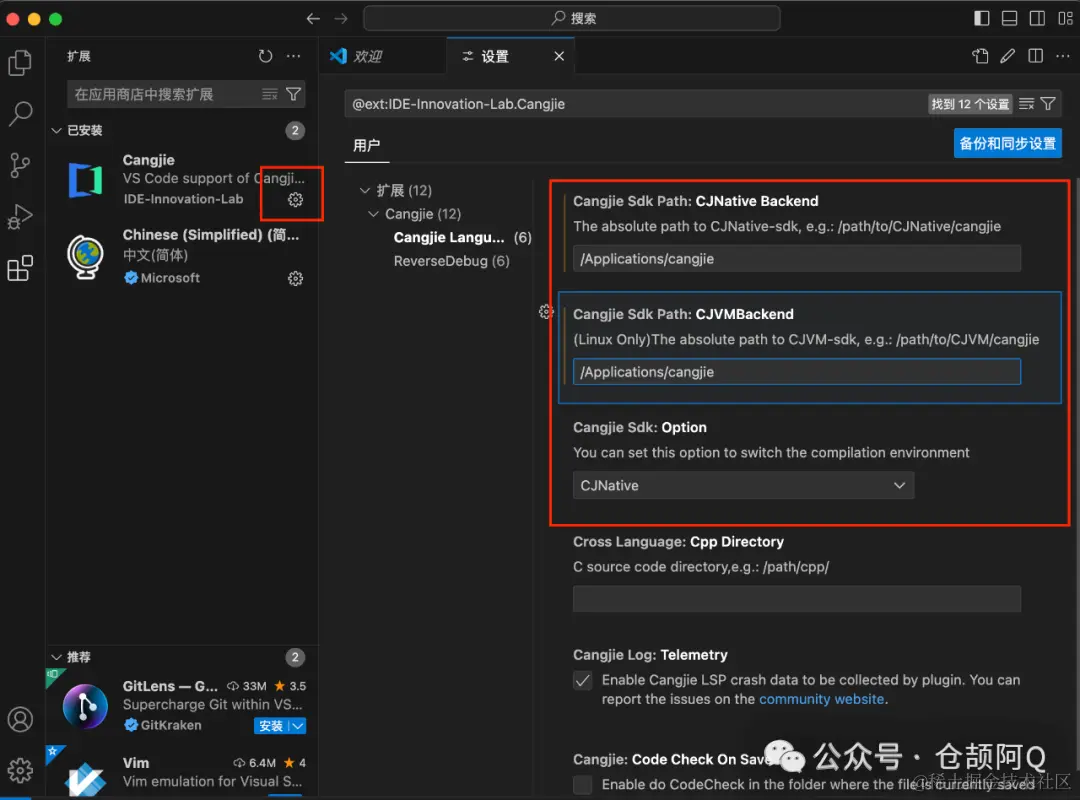Image resolution: width=1080 pixels, height=800 pixels.
Task: Open settings JSON file icon
Action: tap(980, 57)
